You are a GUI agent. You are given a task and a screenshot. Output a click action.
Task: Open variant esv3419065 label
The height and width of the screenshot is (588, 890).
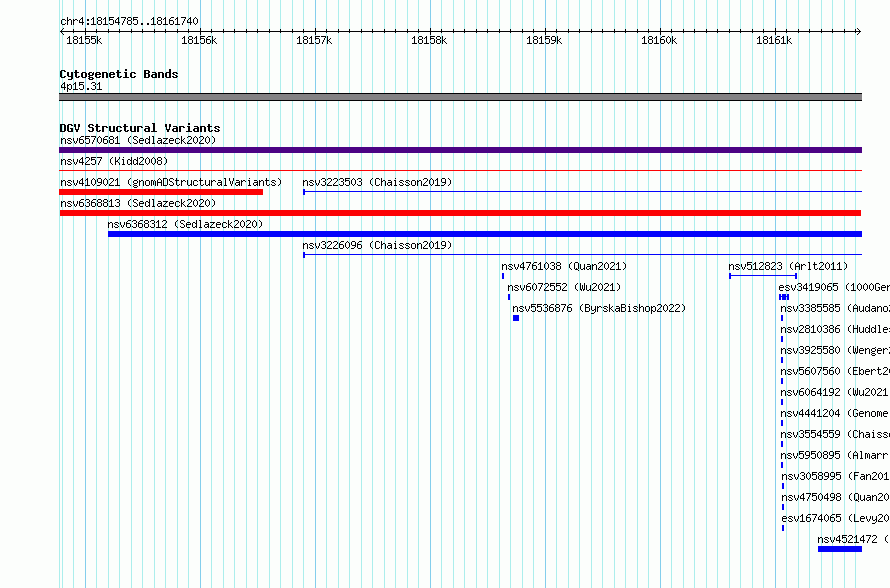(834, 287)
